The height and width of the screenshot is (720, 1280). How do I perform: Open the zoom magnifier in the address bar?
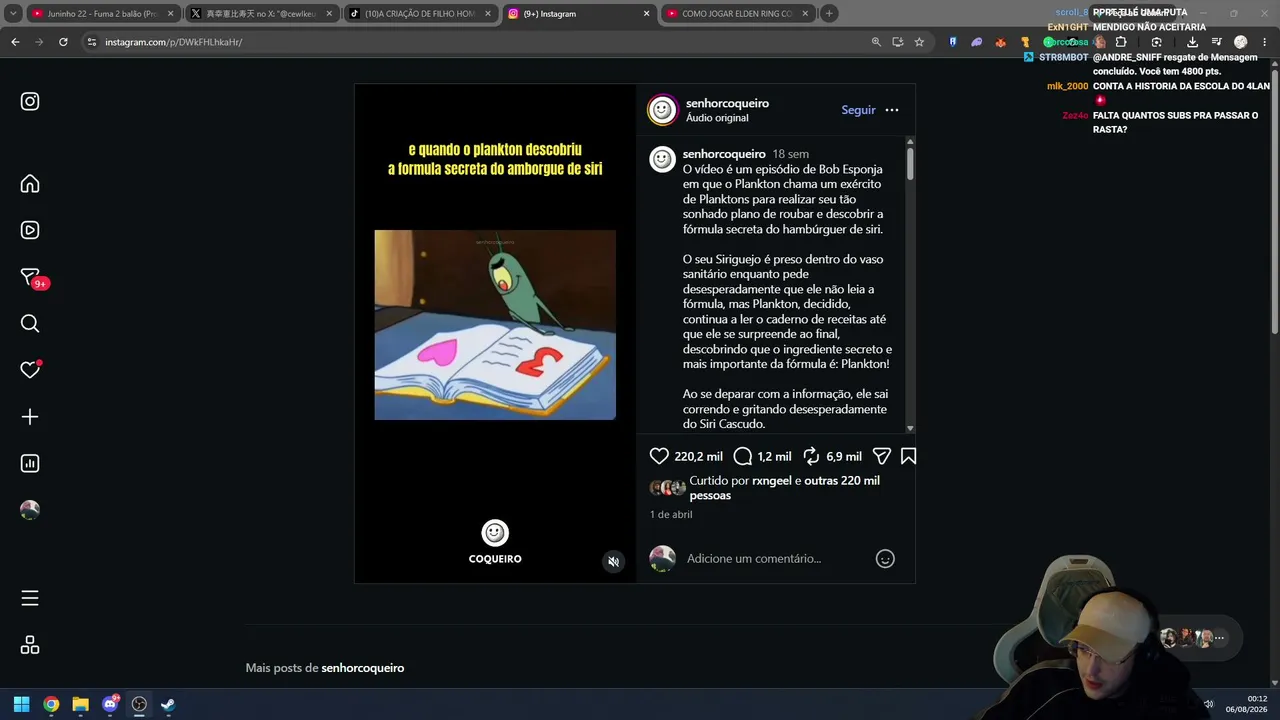pos(876,42)
